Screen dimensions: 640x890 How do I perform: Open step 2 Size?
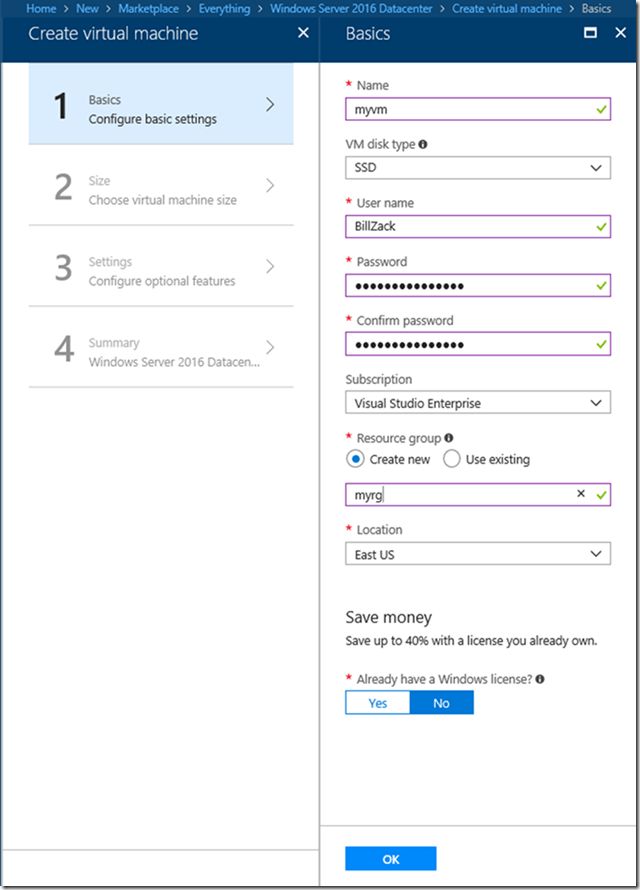[161, 190]
